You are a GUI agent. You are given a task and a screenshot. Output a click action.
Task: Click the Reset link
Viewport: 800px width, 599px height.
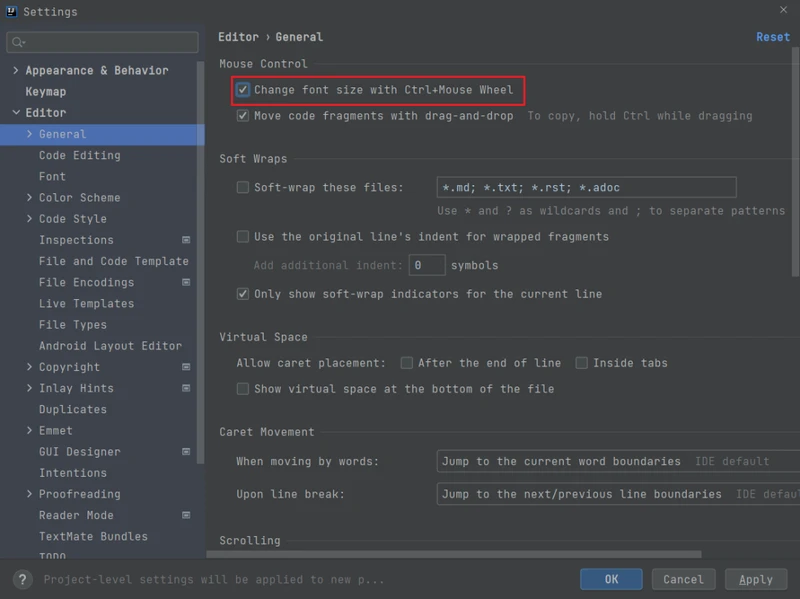click(772, 37)
